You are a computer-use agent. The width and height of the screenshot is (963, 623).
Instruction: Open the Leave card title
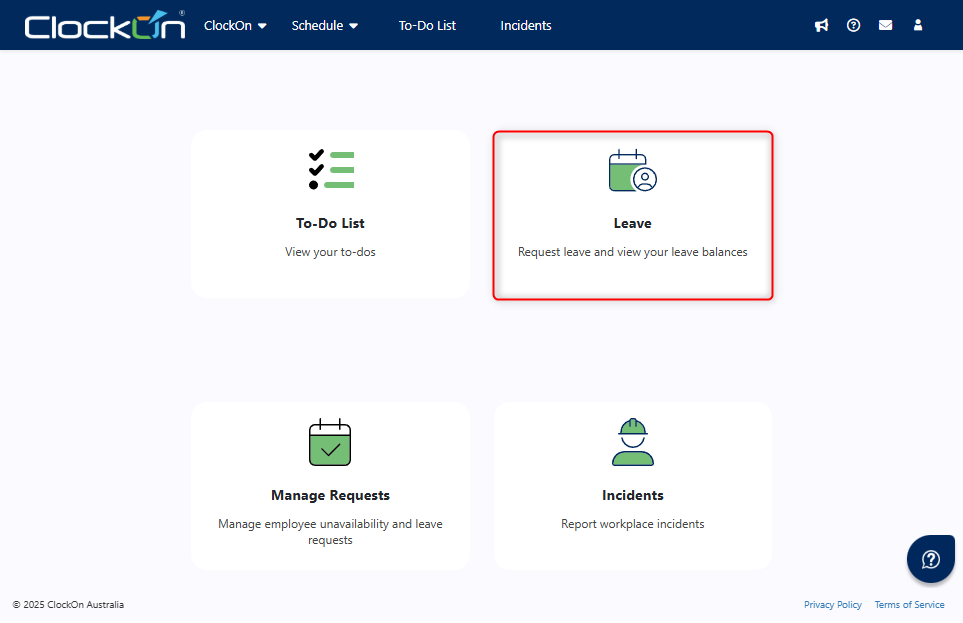633,223
